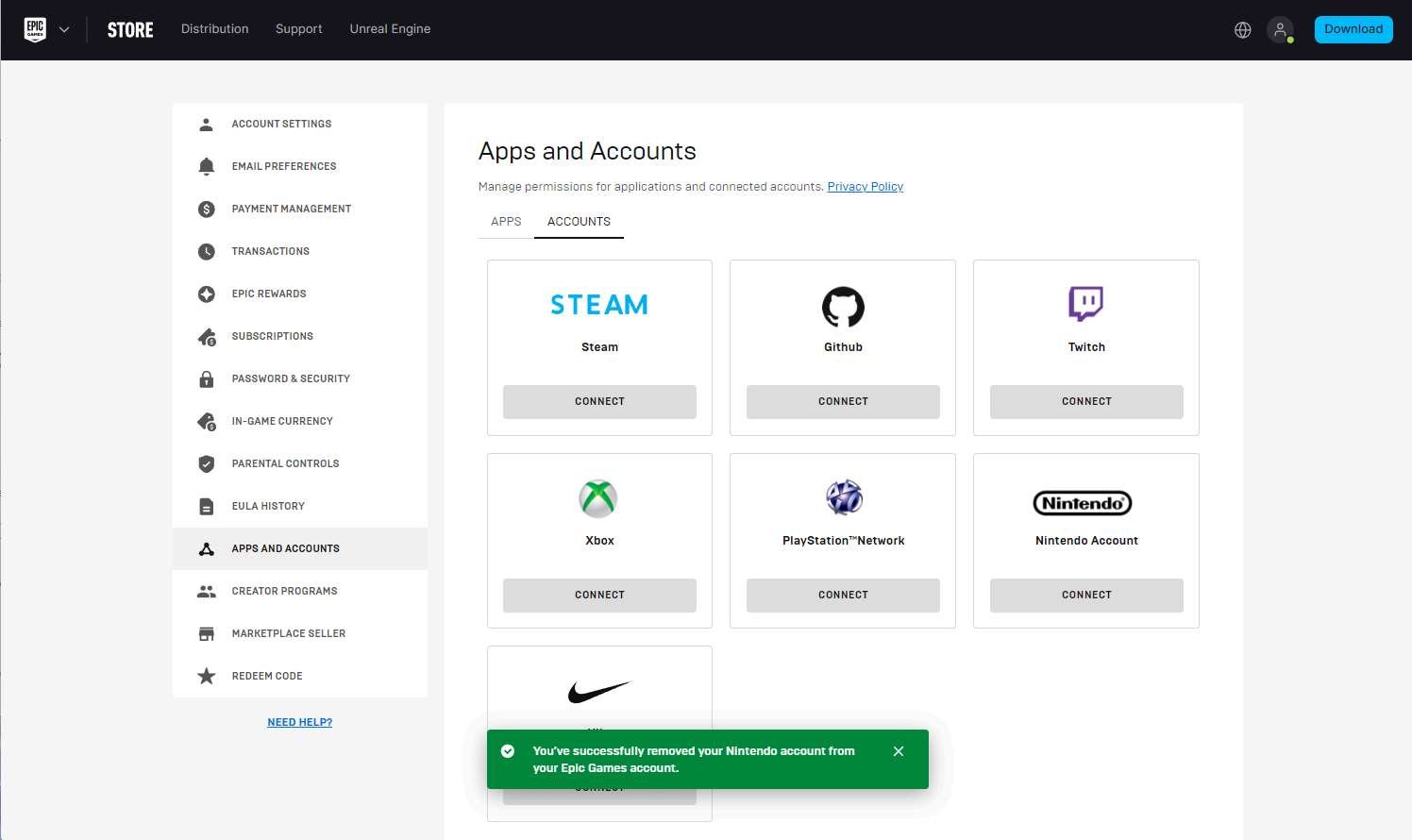Open In-Game Currency in the sidebar
Image resolution: width=1412 pixels, height=840 pixels.
point(300,421)
